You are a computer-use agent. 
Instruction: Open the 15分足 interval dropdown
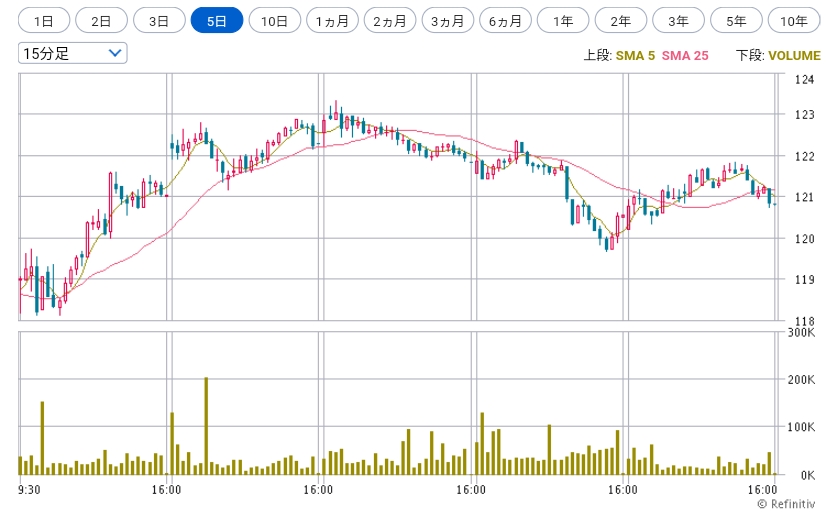[73, 53]
